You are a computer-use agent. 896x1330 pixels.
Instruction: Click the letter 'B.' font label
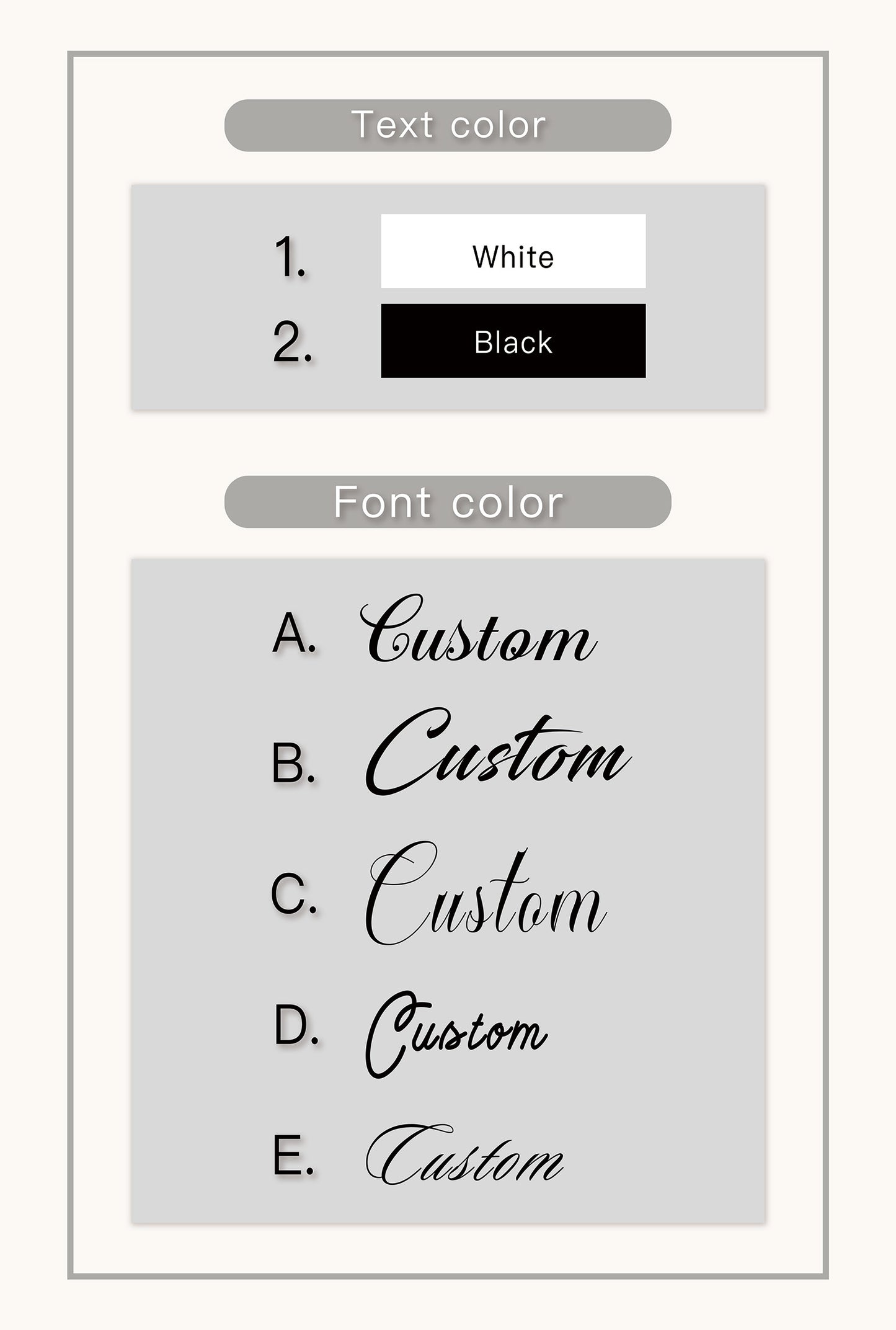(x=294, y=764)
